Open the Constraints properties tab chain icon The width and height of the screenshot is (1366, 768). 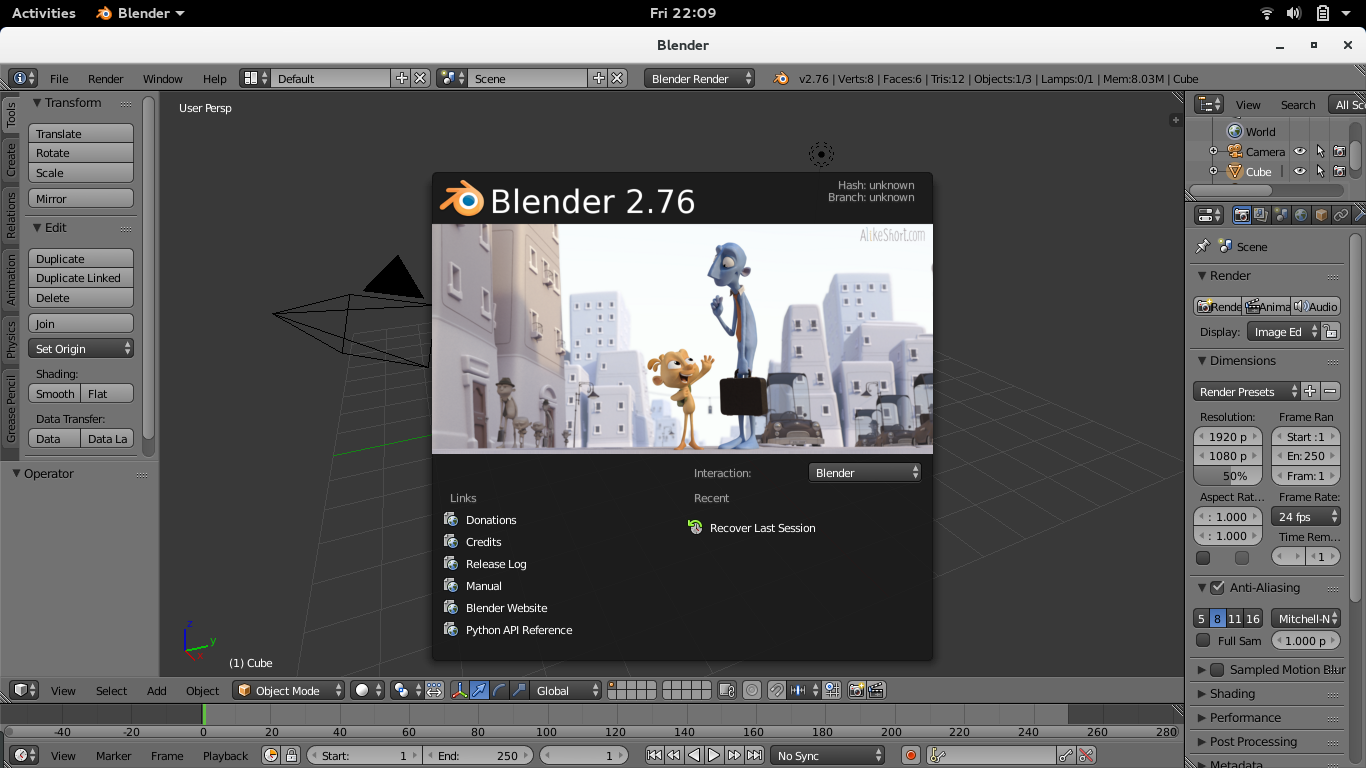coord(1340,215)
